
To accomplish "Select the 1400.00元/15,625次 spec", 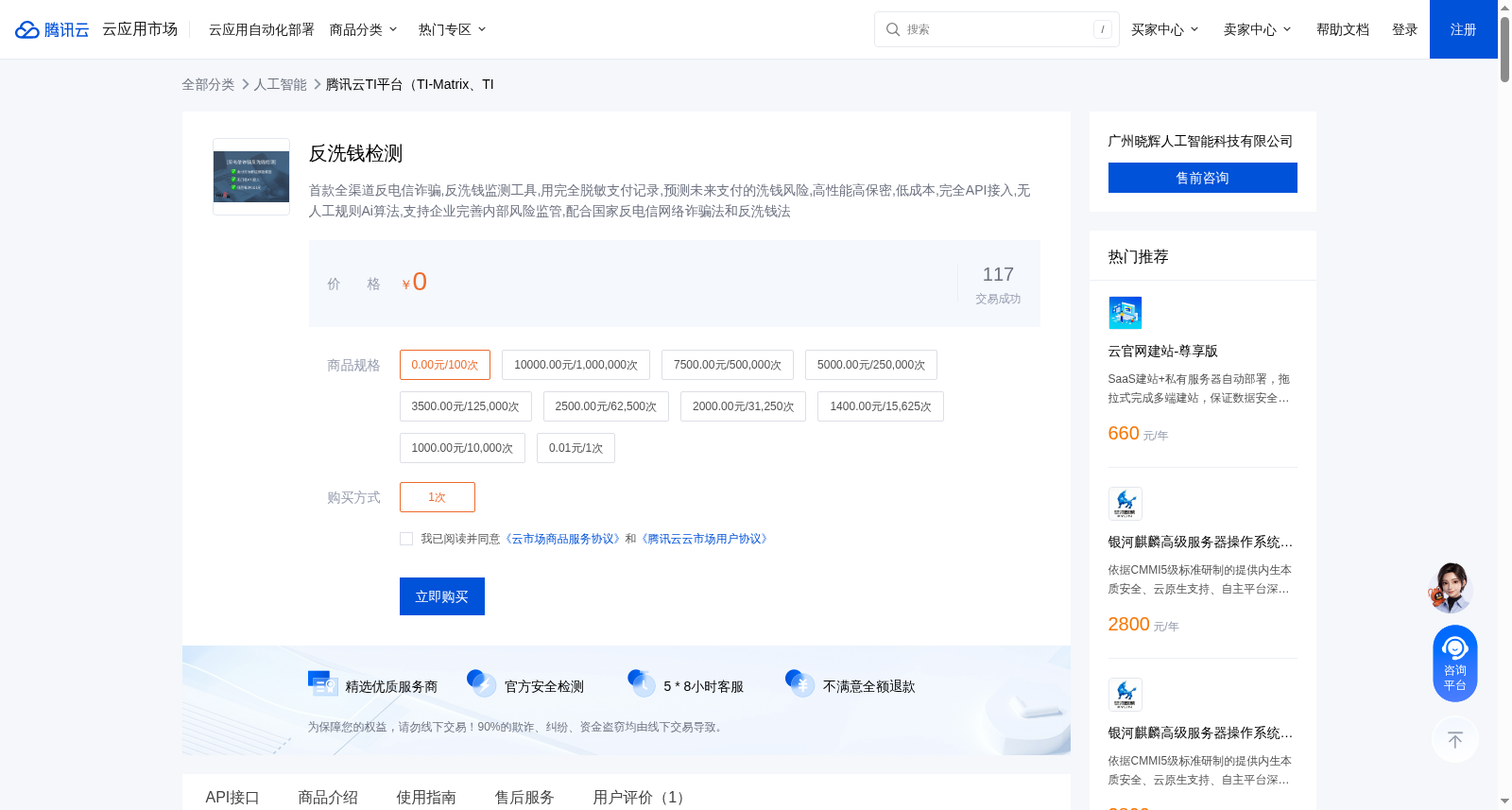I will [x=881, y=406].
